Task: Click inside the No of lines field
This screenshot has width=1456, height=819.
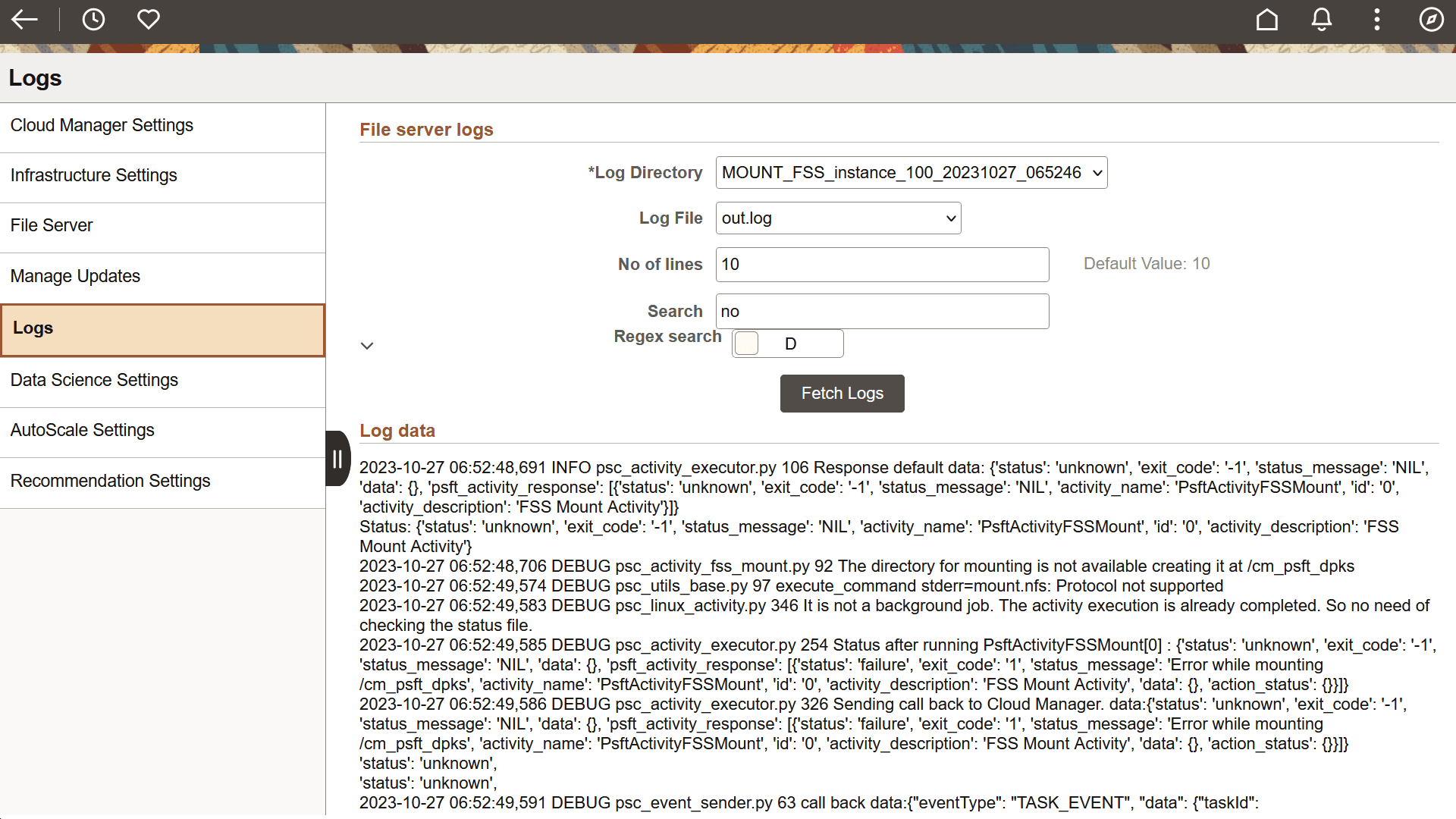Action: pyautogui.click(x=882, y=264)
